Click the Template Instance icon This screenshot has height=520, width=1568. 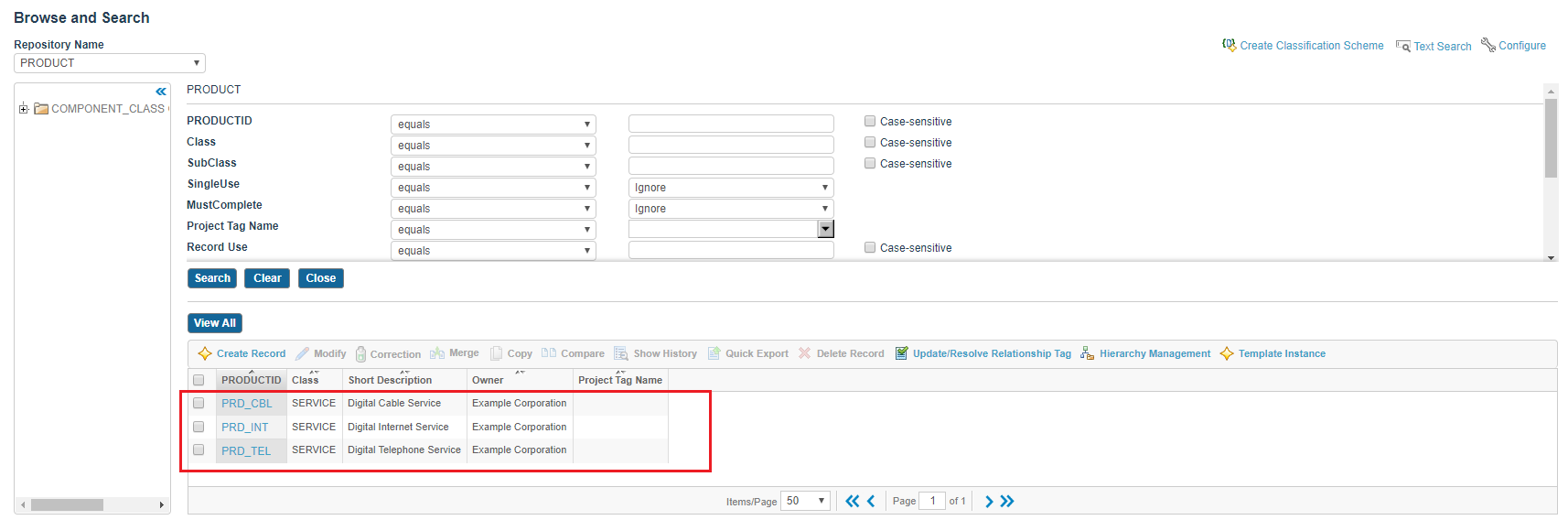(1227, 353)
